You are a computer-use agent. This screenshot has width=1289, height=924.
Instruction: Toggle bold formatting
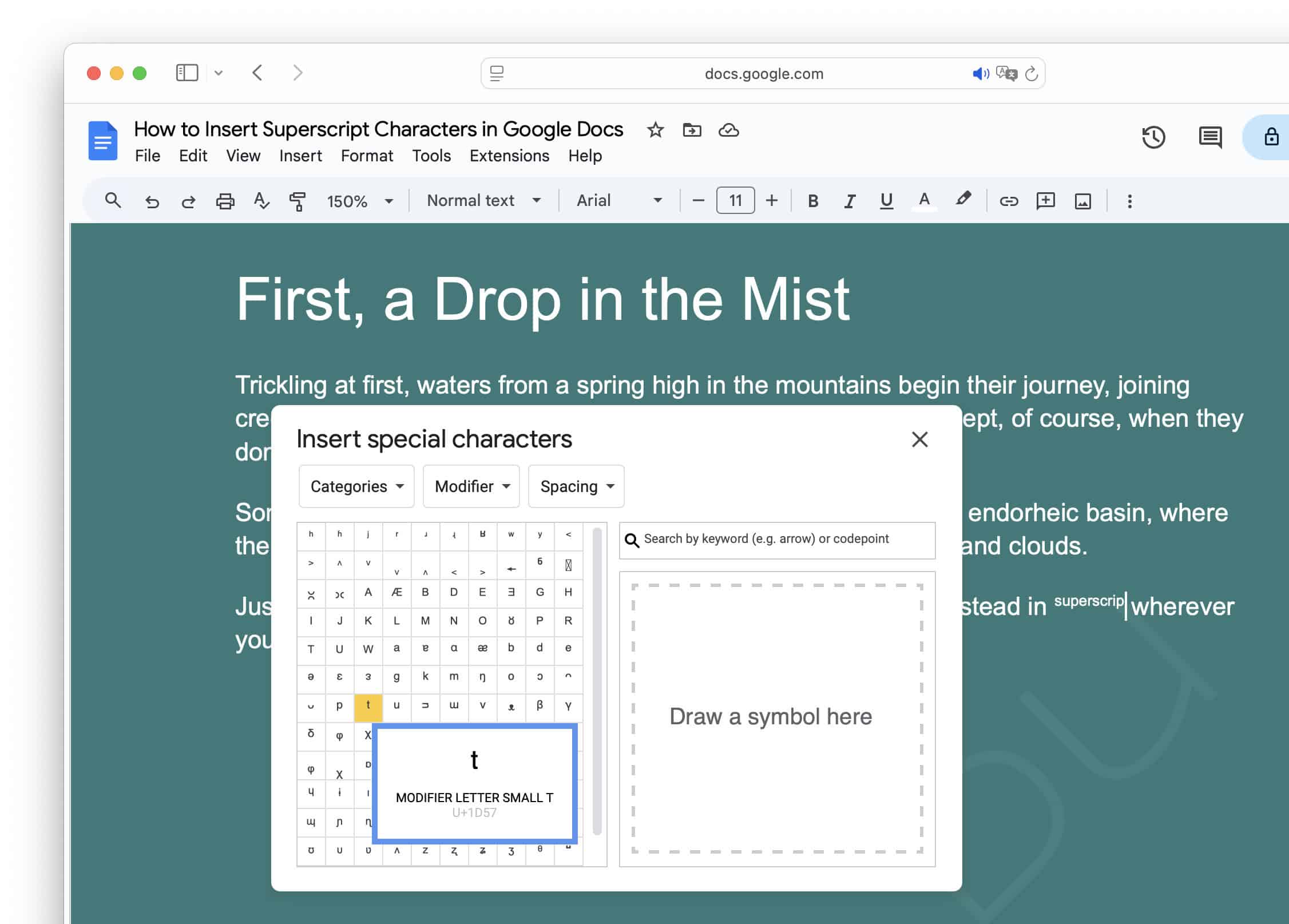point(812,200)
